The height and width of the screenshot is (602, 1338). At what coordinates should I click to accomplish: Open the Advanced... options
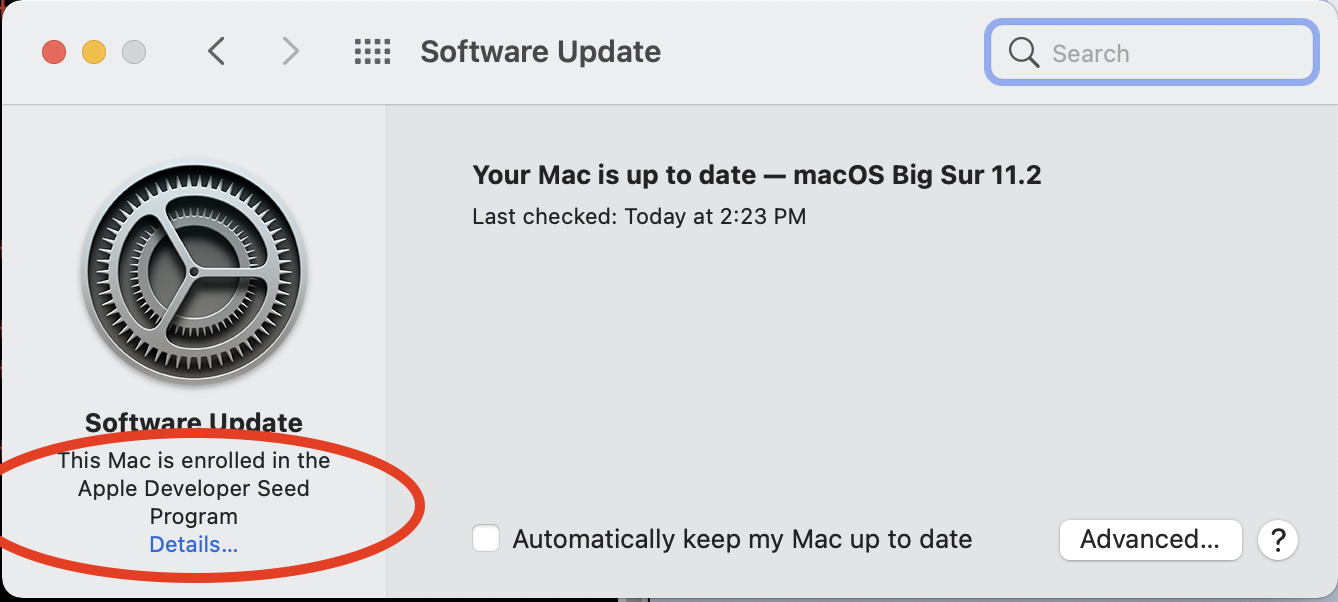pyautogui.click(x=1149, y=540)
